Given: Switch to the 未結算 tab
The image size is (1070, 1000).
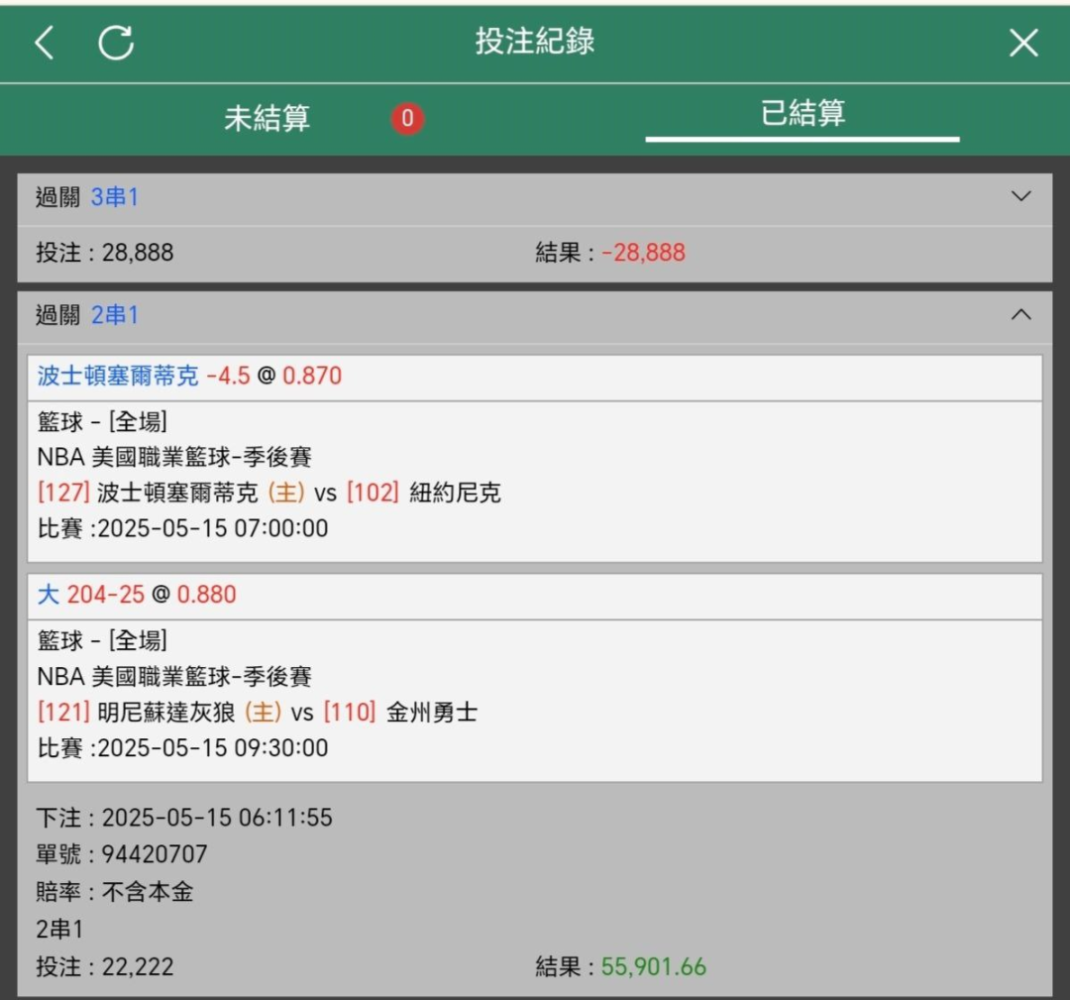Looking at the screenshot, I should coord(267,118).
